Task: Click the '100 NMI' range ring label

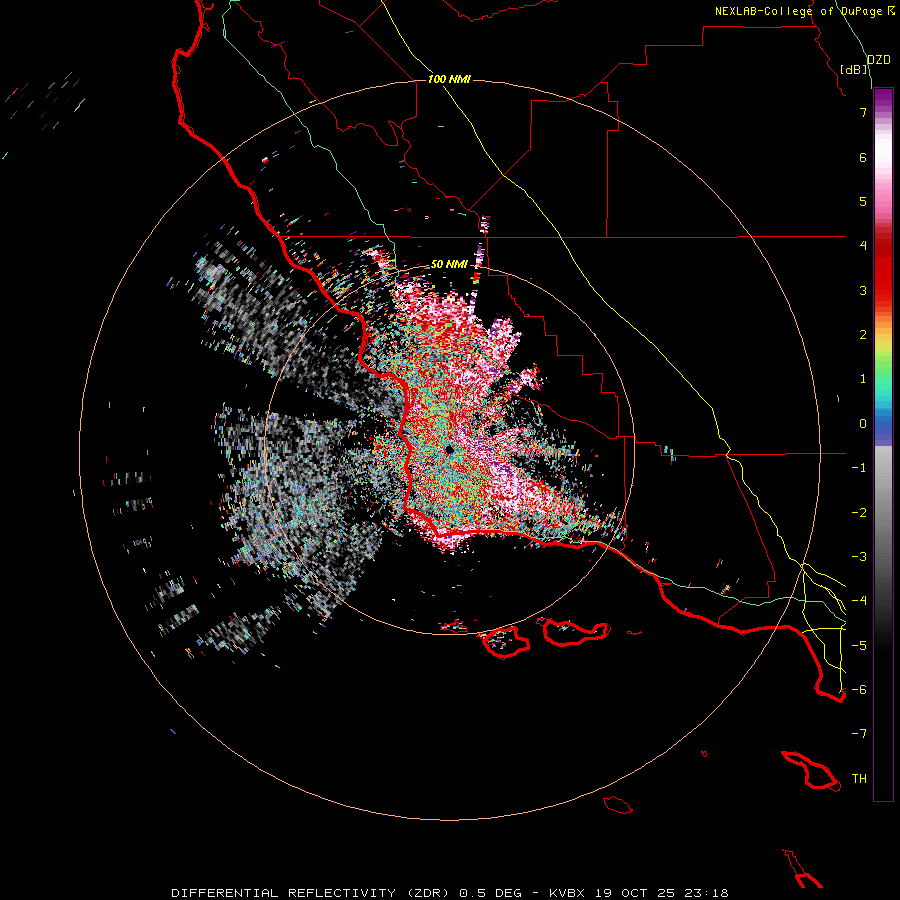Action: pyautogui.click(x=449, y=79)
